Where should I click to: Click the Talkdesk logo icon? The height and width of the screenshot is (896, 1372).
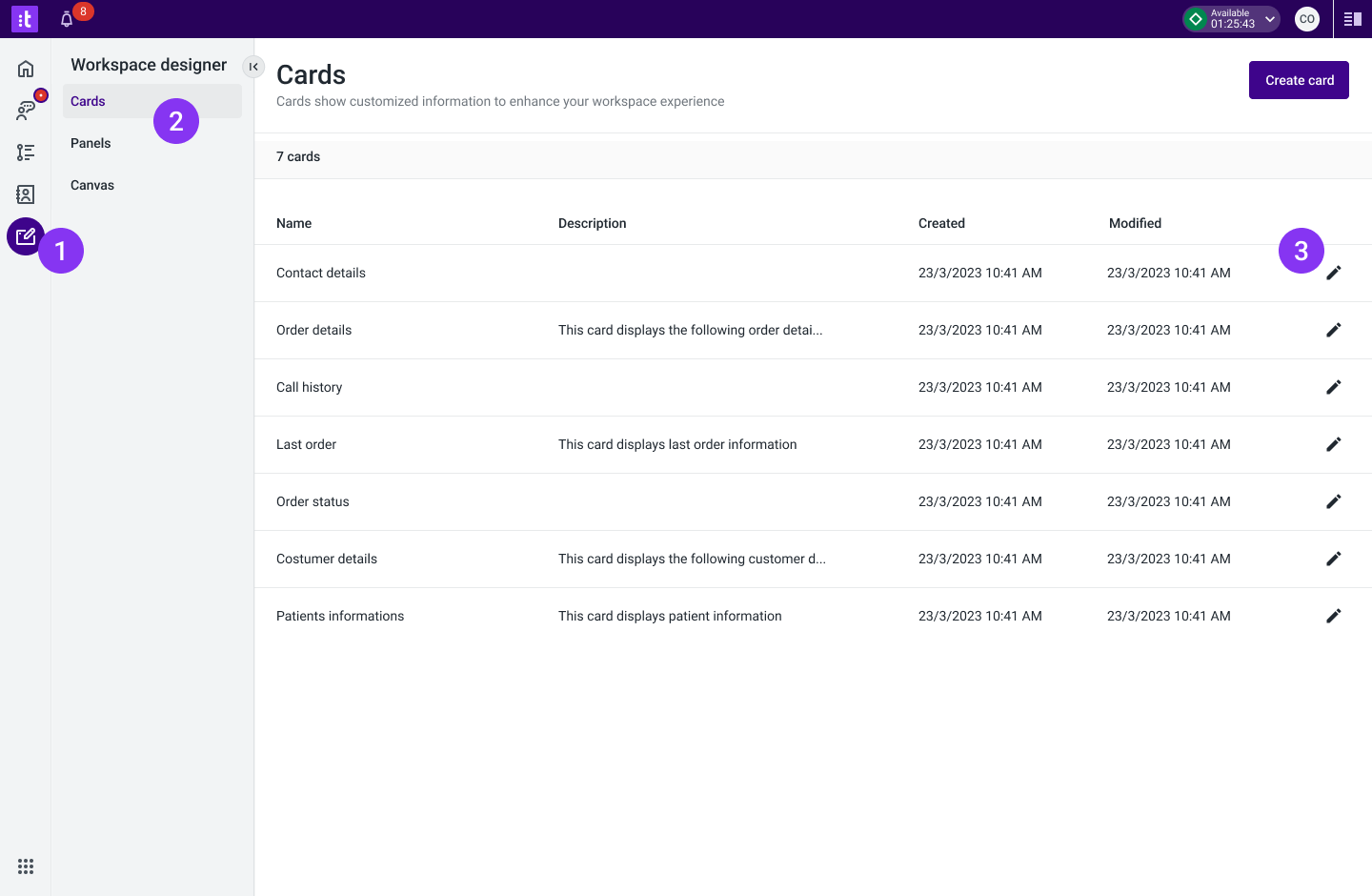click(25, 19)
